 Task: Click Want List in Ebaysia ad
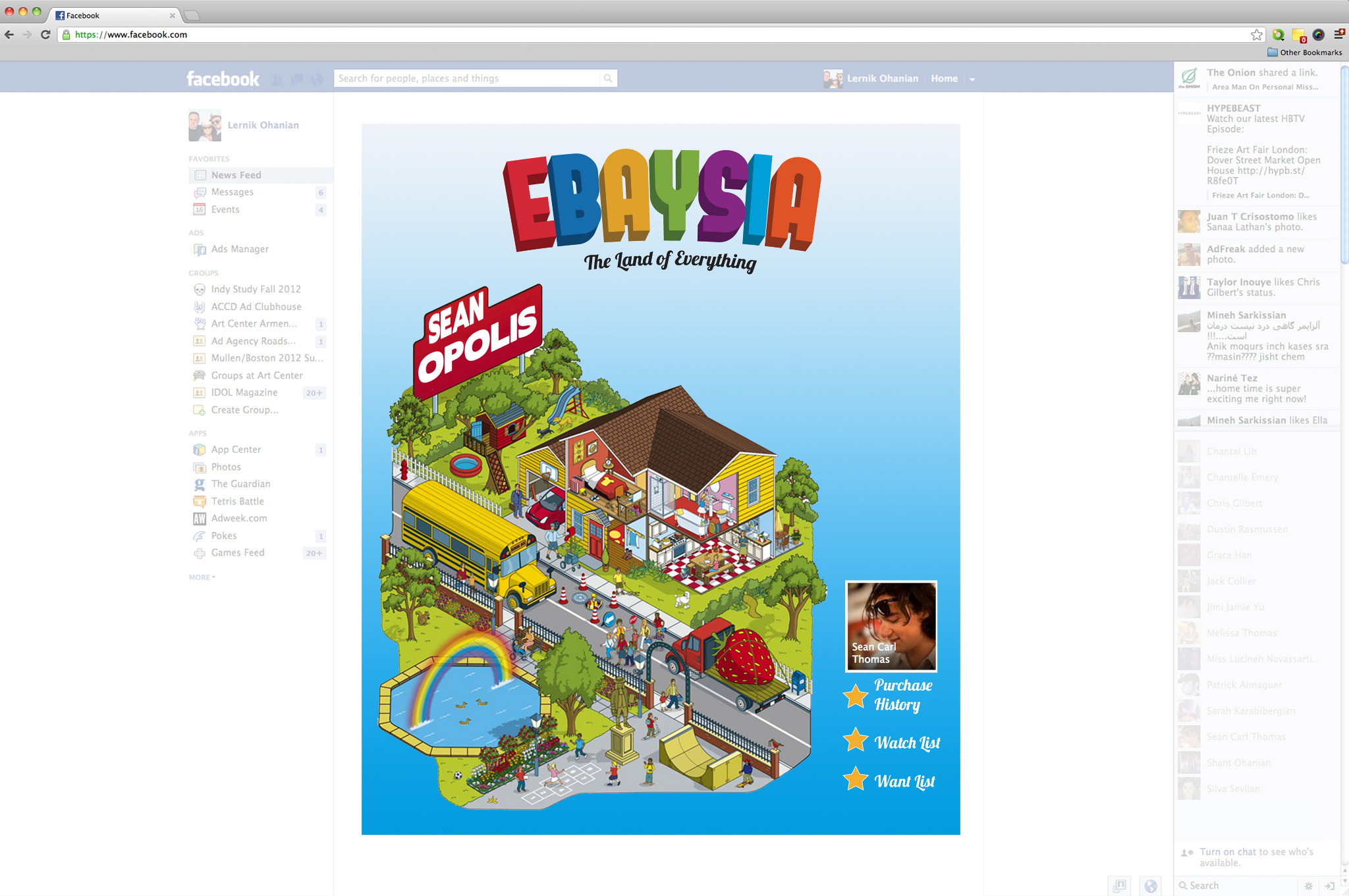tap(904, 781)
